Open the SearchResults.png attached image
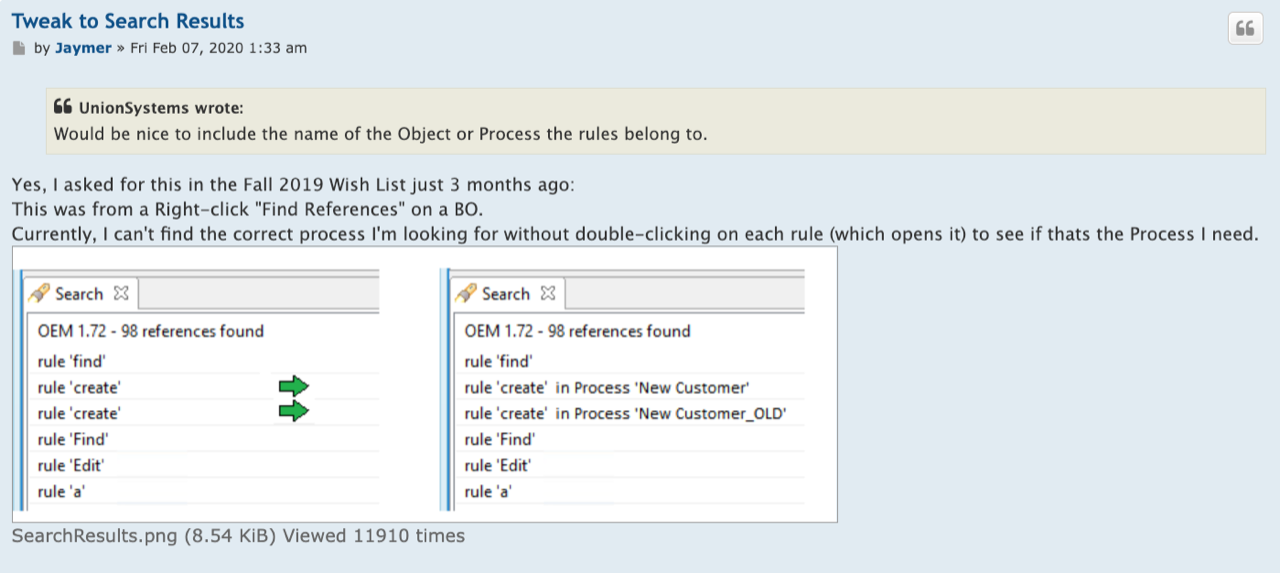This screenshot has width=1280, height=573. (x=425, y=384)
